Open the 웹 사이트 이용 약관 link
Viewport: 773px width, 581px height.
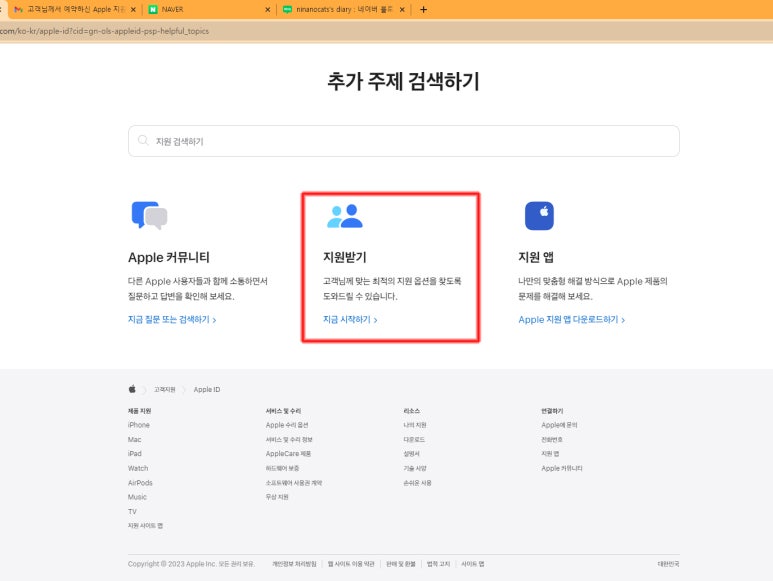(351, 564)
